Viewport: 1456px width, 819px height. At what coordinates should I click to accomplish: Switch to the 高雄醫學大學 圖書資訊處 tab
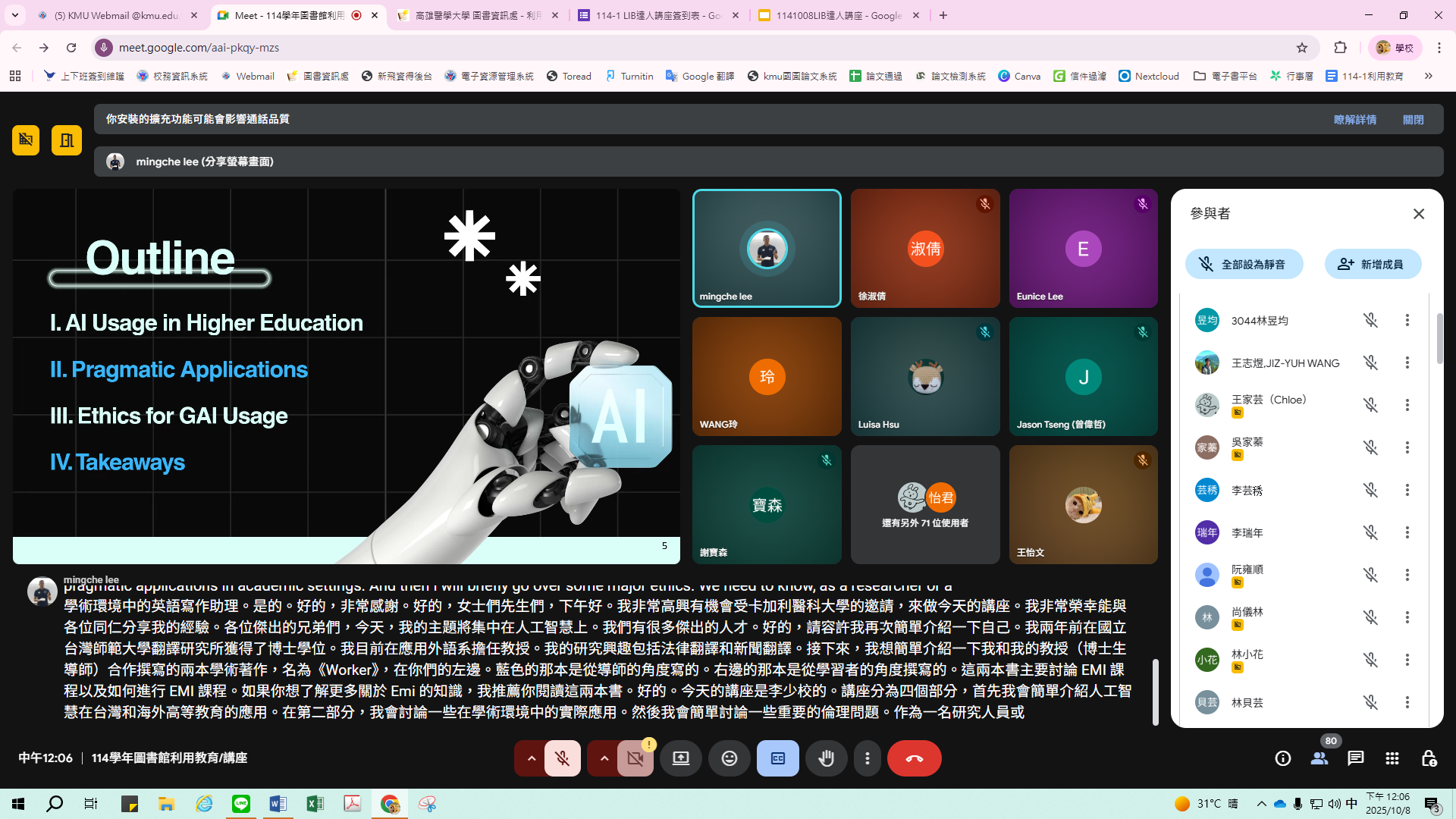coord(478,15)
